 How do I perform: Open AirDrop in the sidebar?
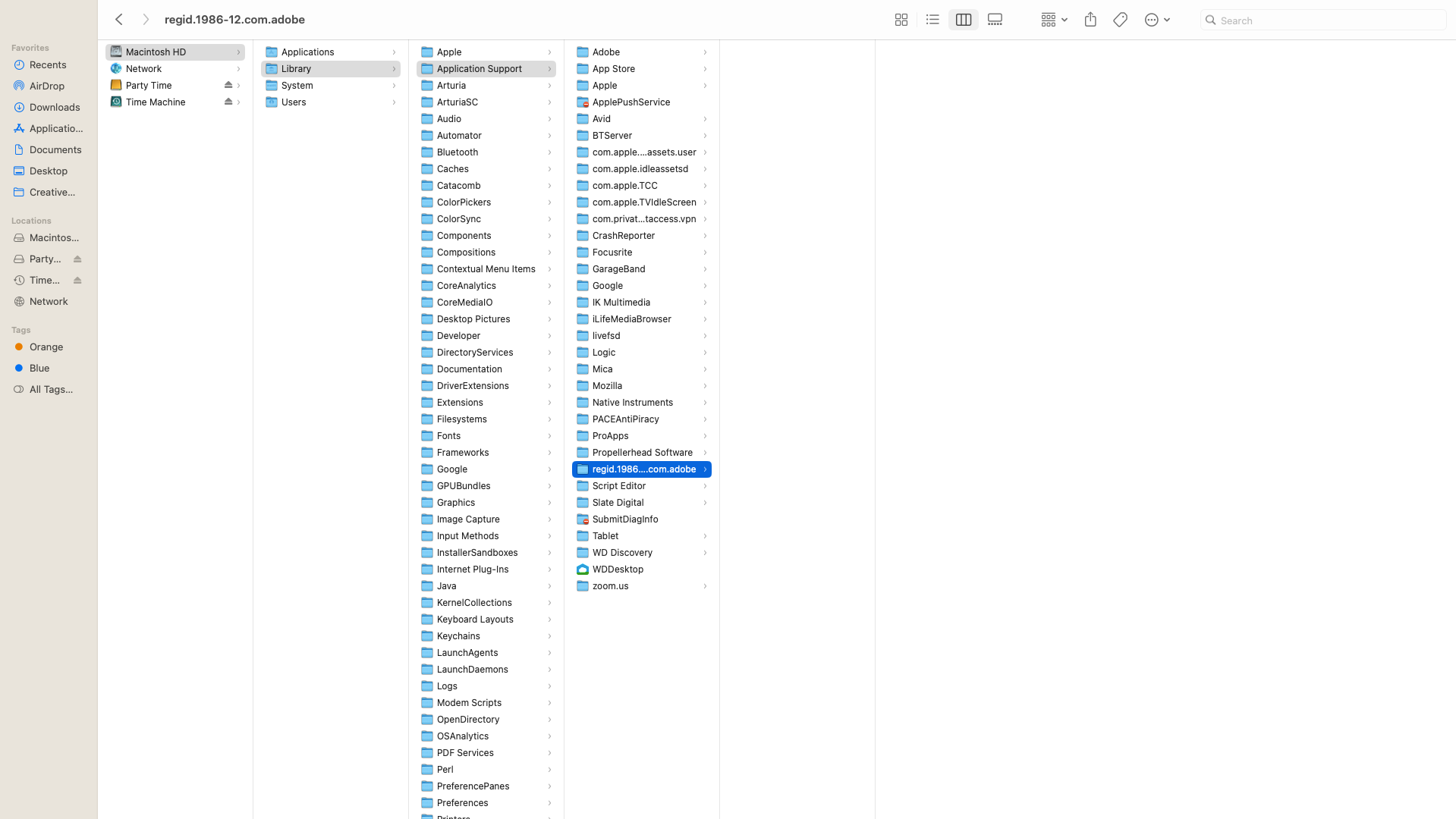[49, 86]
